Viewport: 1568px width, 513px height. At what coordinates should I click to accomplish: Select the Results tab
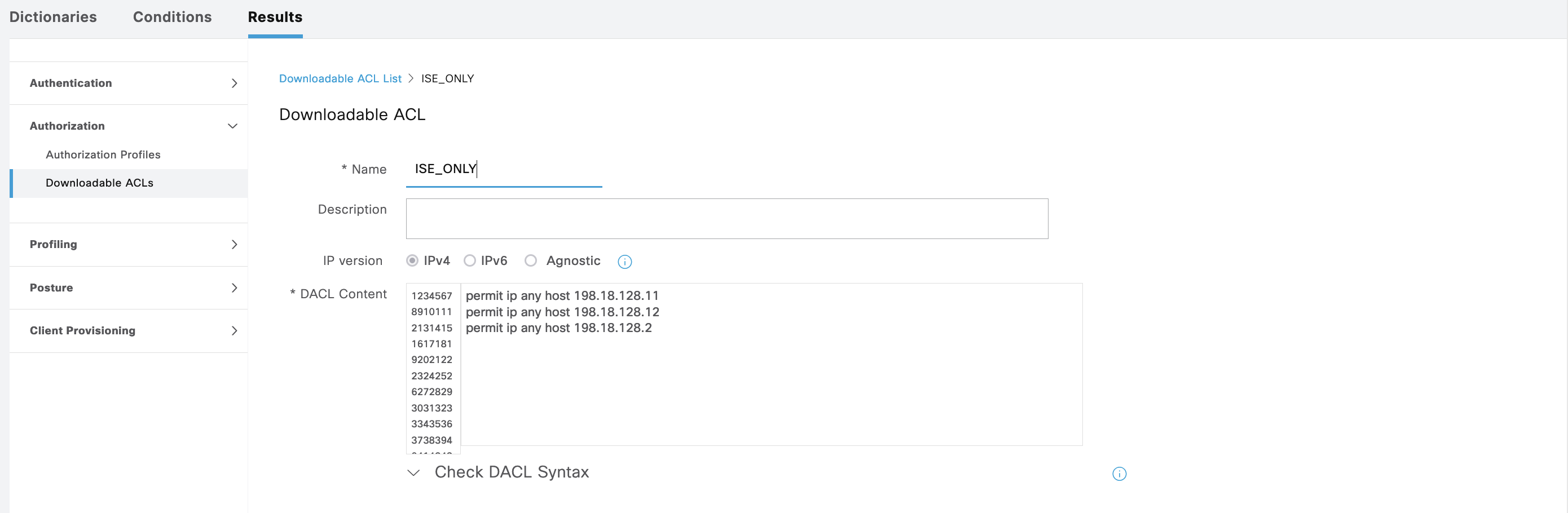pos(275,17)
